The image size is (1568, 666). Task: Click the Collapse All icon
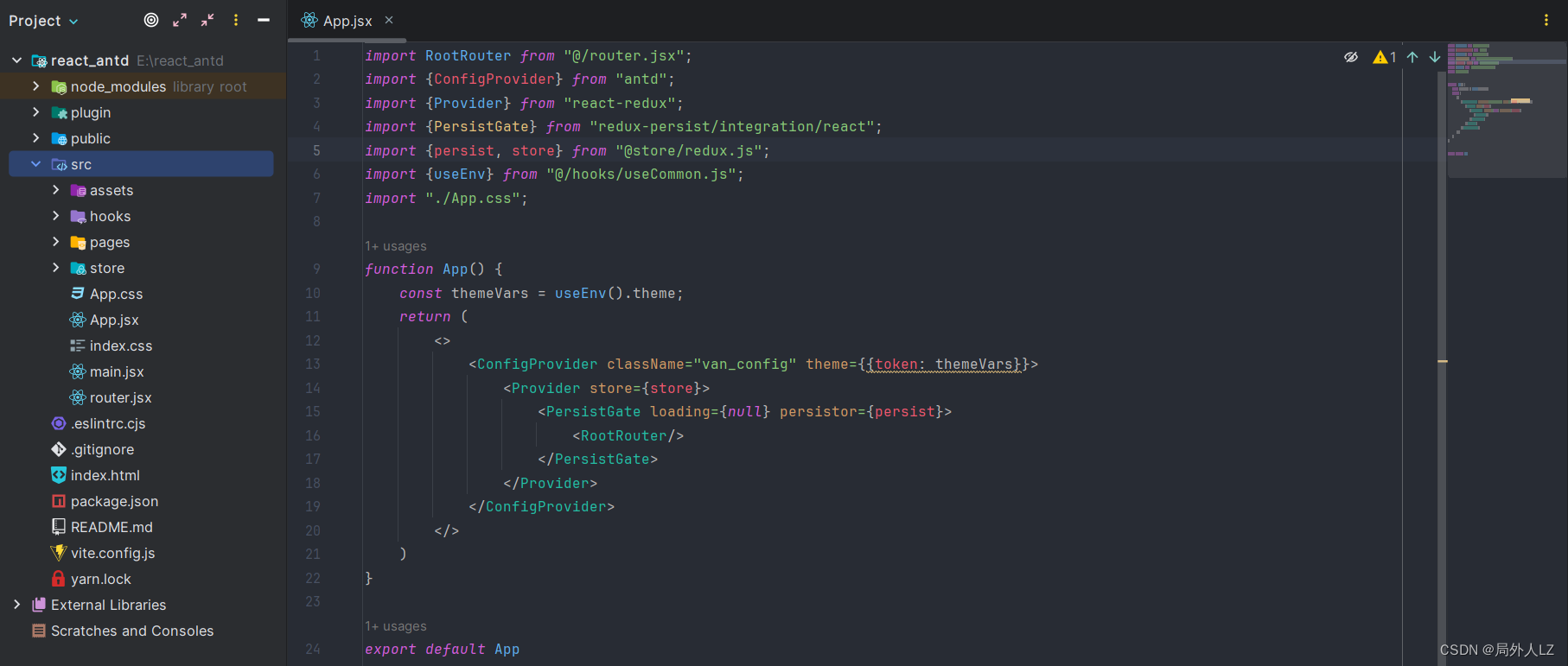pyautogui.click(x=207, y=20)
